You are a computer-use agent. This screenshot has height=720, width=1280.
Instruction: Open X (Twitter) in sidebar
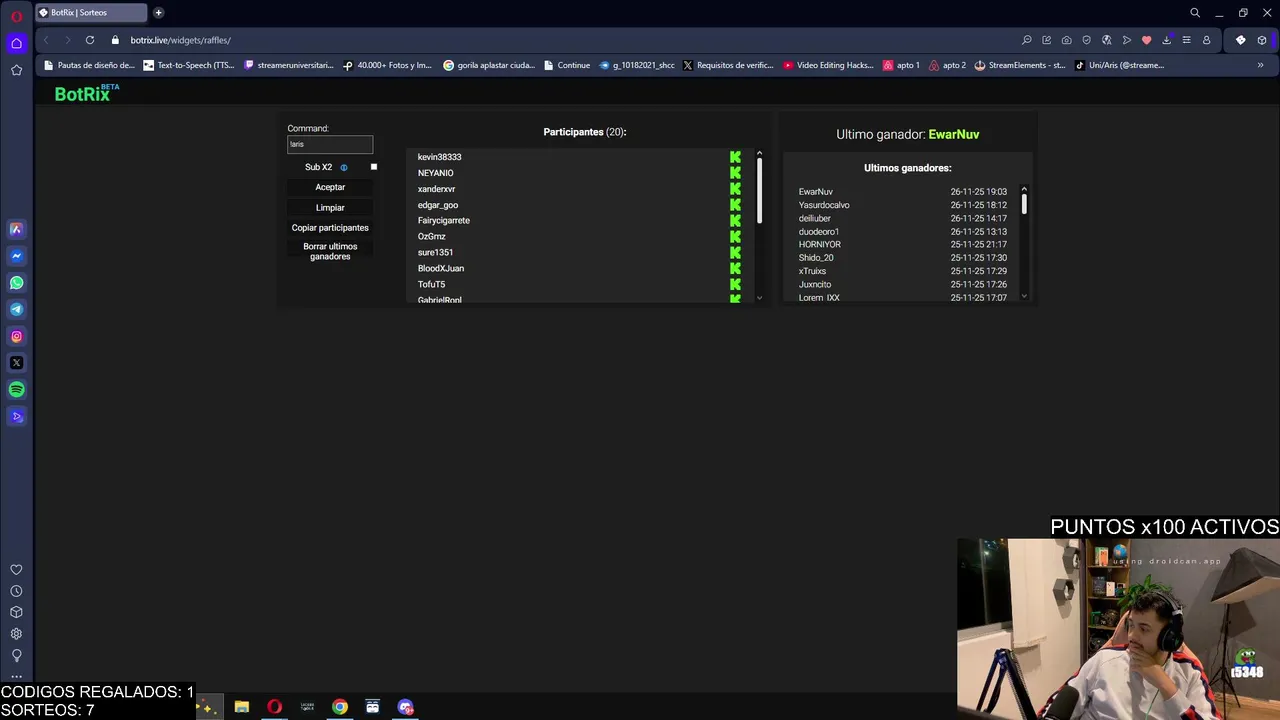pyautogui.click(x=16, y=363)
